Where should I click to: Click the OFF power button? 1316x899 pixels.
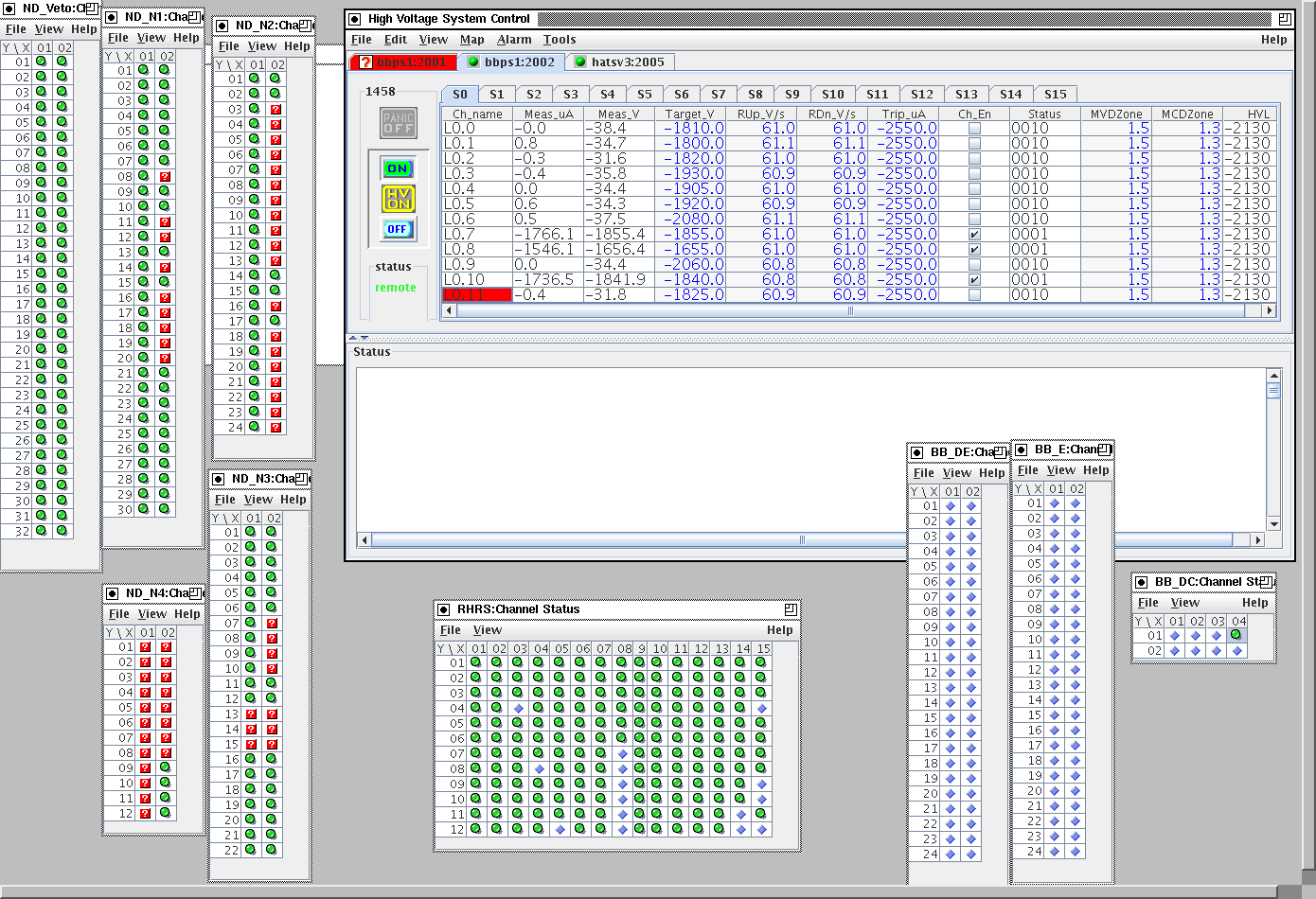pyautogui.click(x=398, y=229)
